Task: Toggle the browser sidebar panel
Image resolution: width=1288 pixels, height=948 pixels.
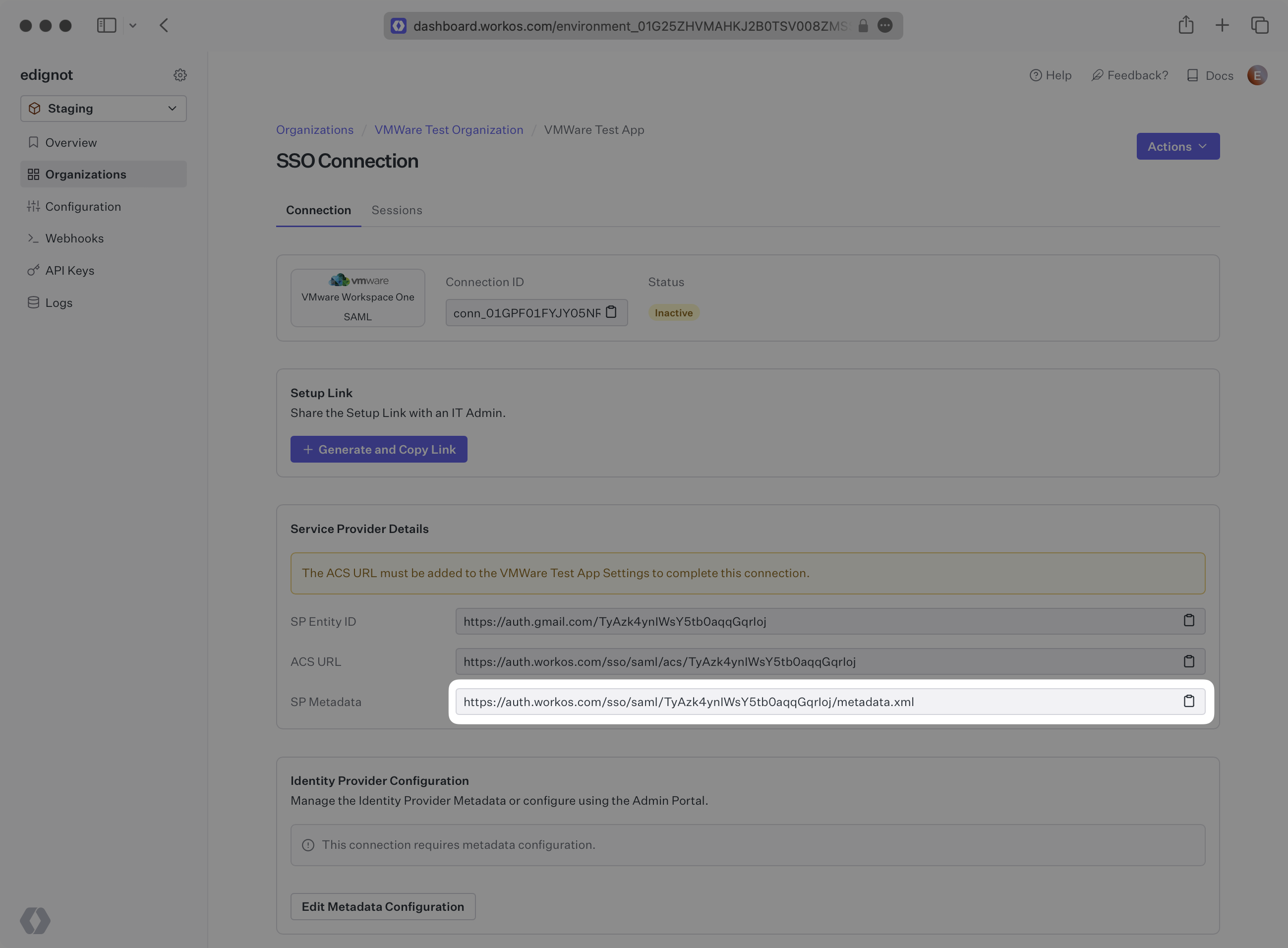Action: pos(107,25)
